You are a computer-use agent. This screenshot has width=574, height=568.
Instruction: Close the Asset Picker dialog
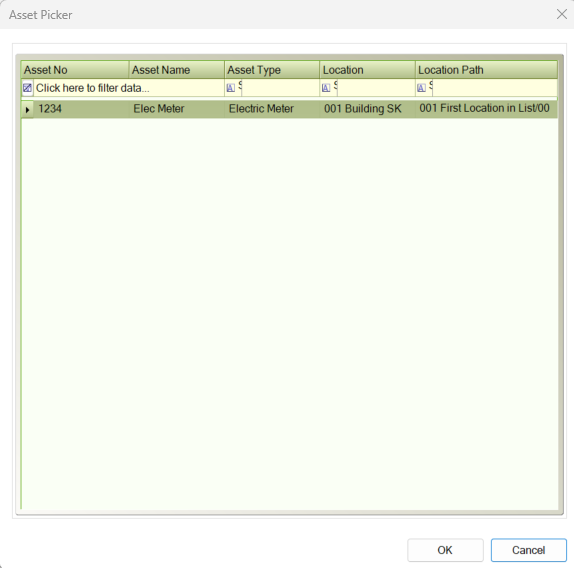[562, 14]
